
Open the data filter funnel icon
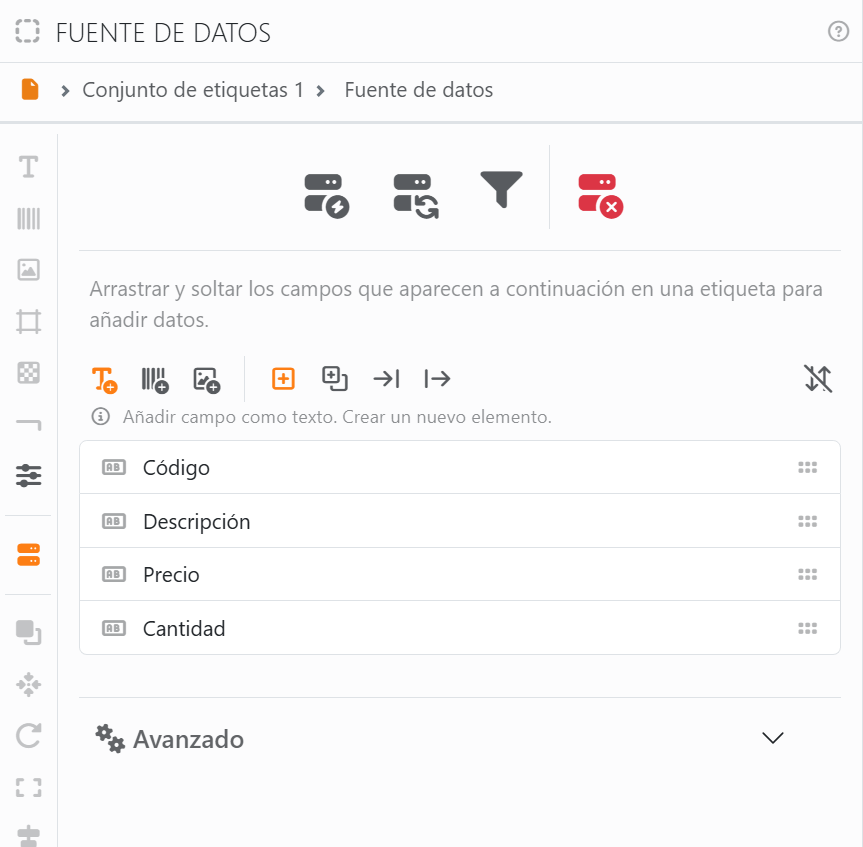tap(501, 189)
